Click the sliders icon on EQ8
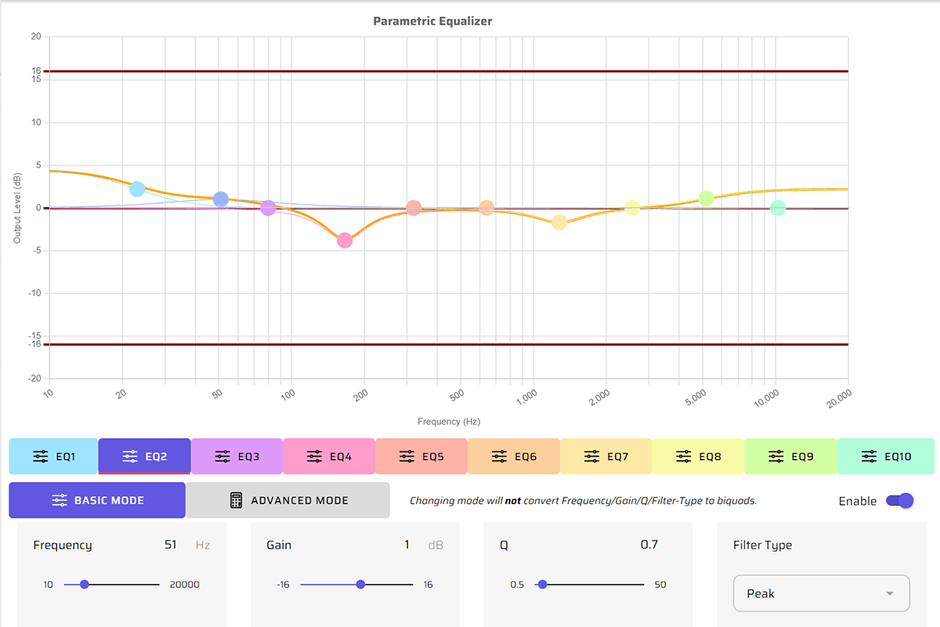940x627 pixels. point(684,456)
